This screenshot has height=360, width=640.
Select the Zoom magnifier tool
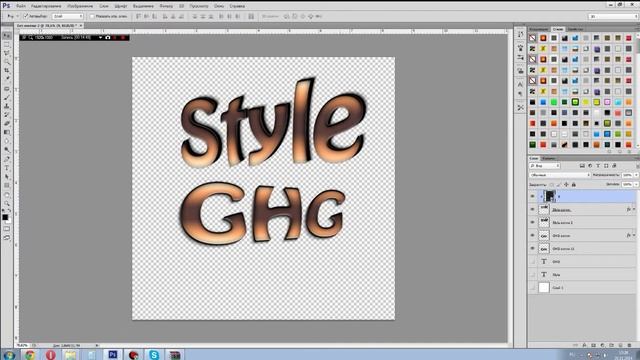[7, 203]
